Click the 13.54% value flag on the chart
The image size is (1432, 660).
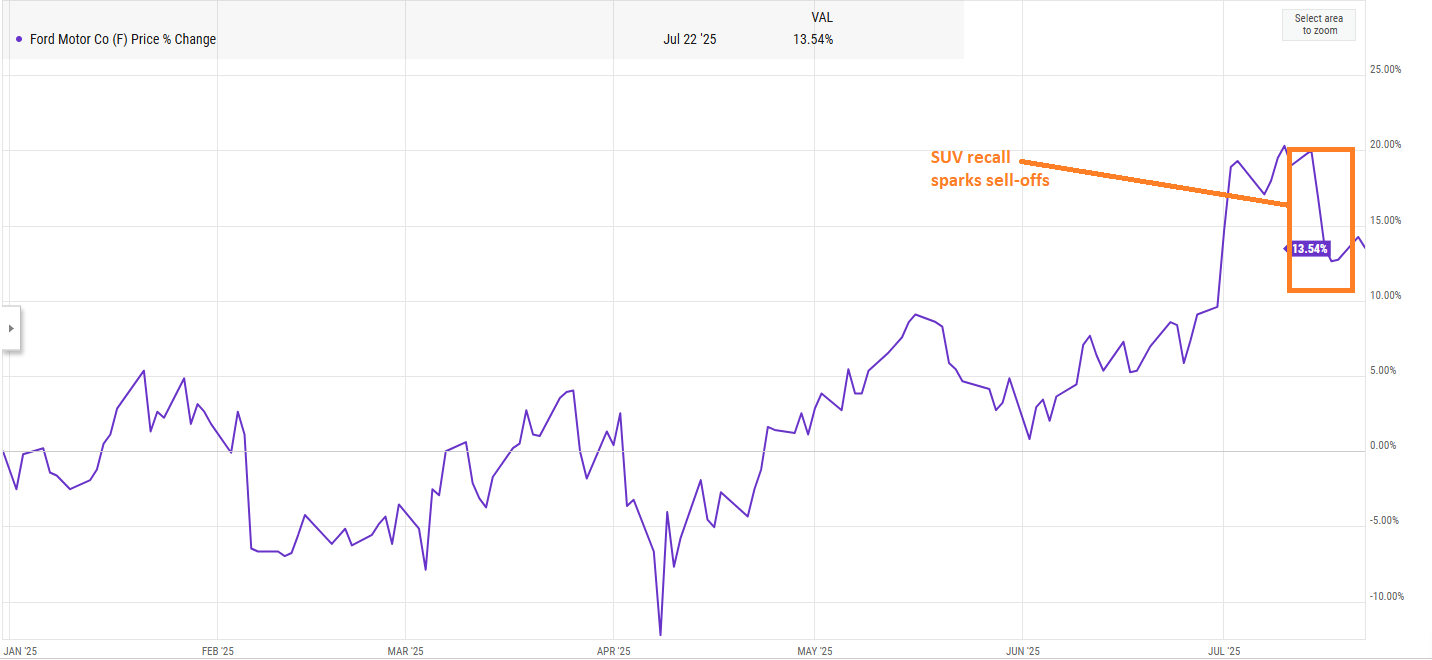click(1308, 248)
